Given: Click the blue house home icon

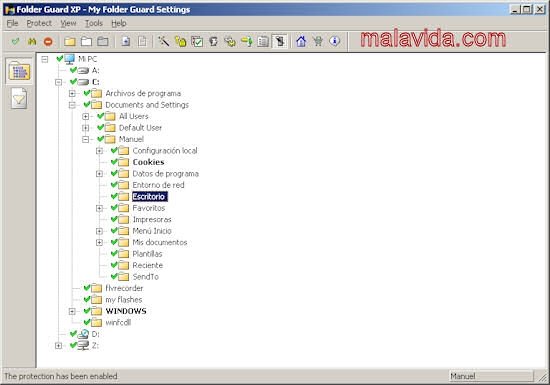Looking at the screenshot, I should (301, 41).
